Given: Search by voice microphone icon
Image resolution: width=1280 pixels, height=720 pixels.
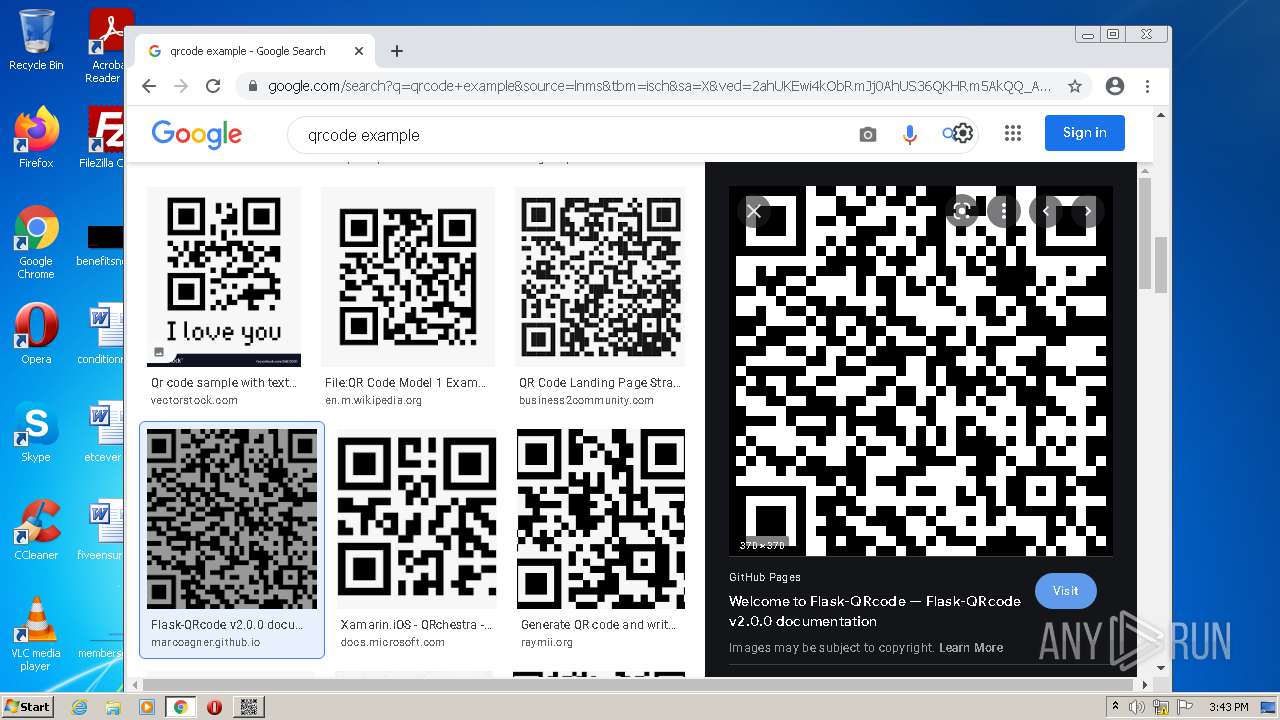Looking at the screenshot, I should tap(910, 135).
